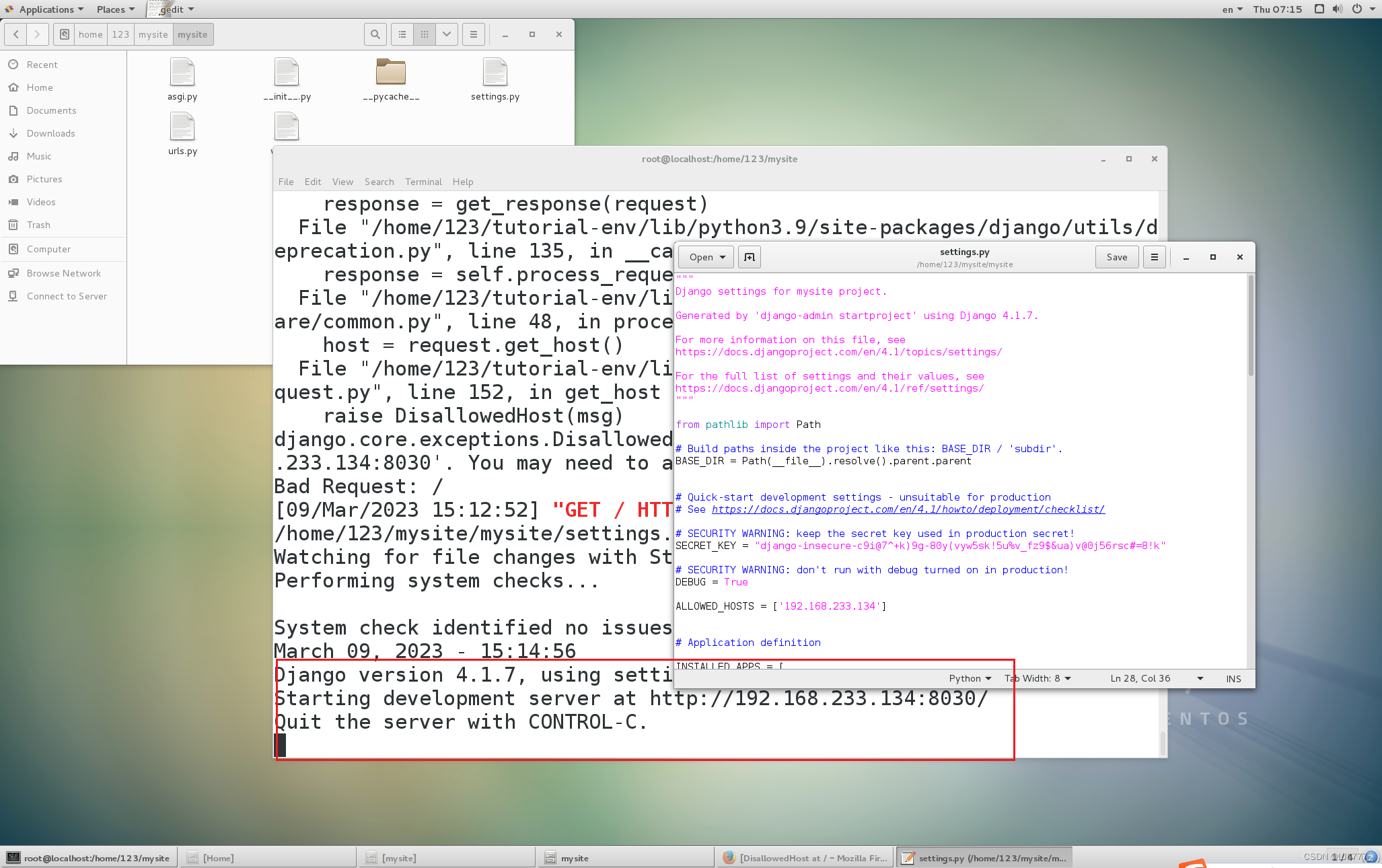This screenshot has width=1382, height=868.
Task: Open the Tab Width dropdown
Action: pos(1038,678)
